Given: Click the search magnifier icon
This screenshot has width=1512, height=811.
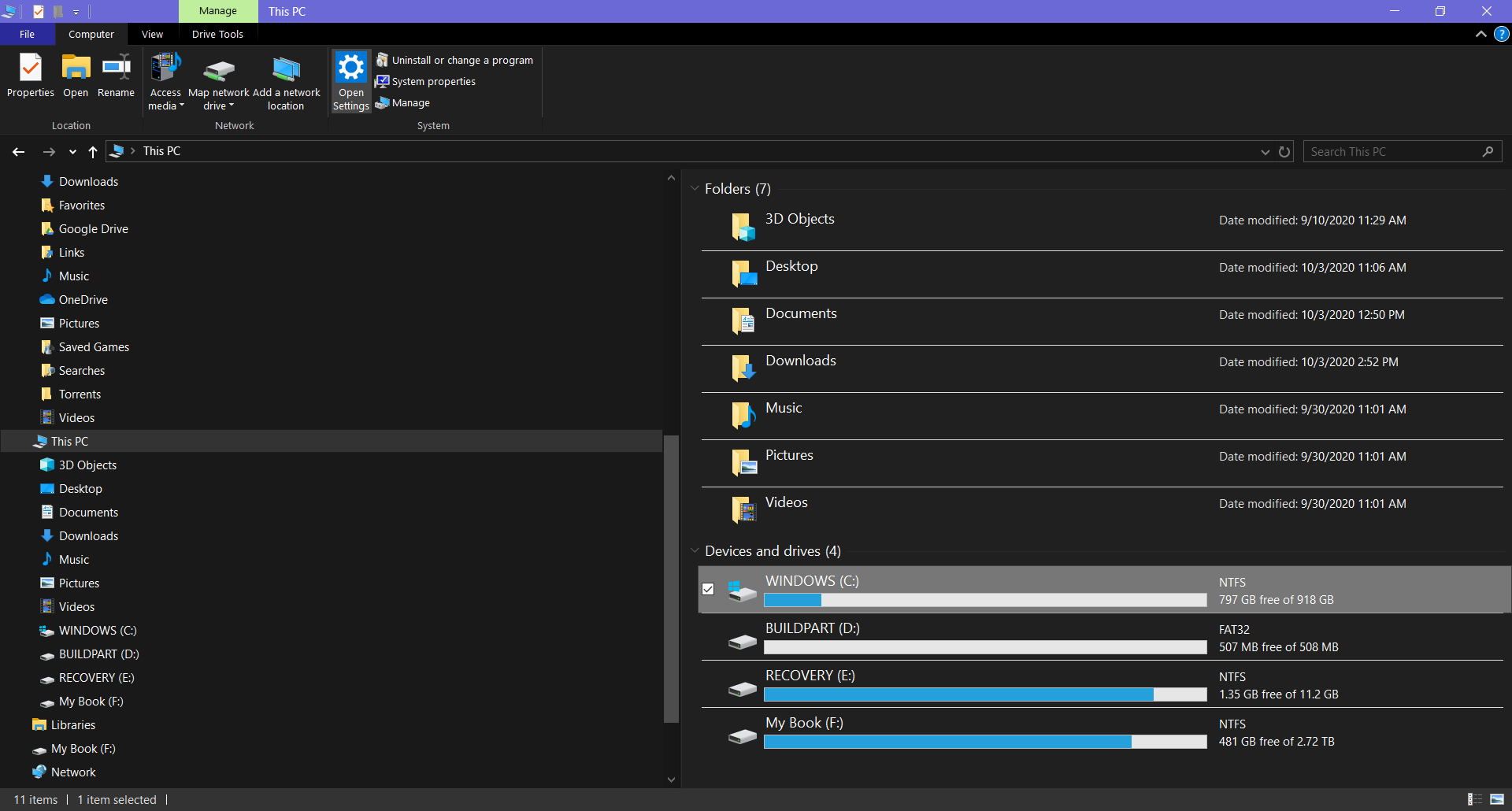Looking at the screenshot, I should (x=1488, y=151).
